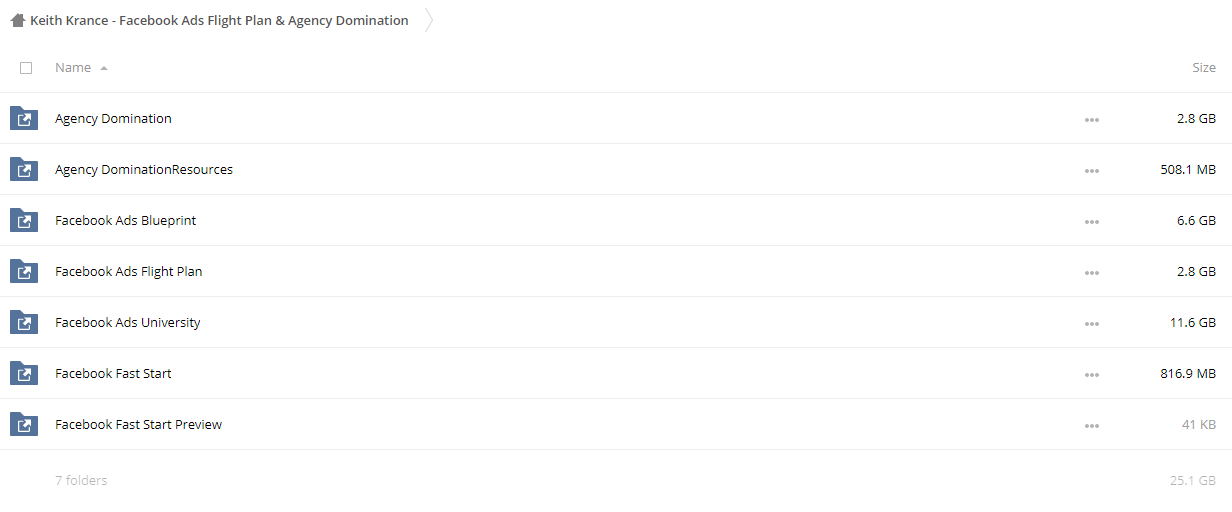This screenshot has height=512, width=1232.
Task: Sort by Name column arrow
Action: [x=104, y=68]
